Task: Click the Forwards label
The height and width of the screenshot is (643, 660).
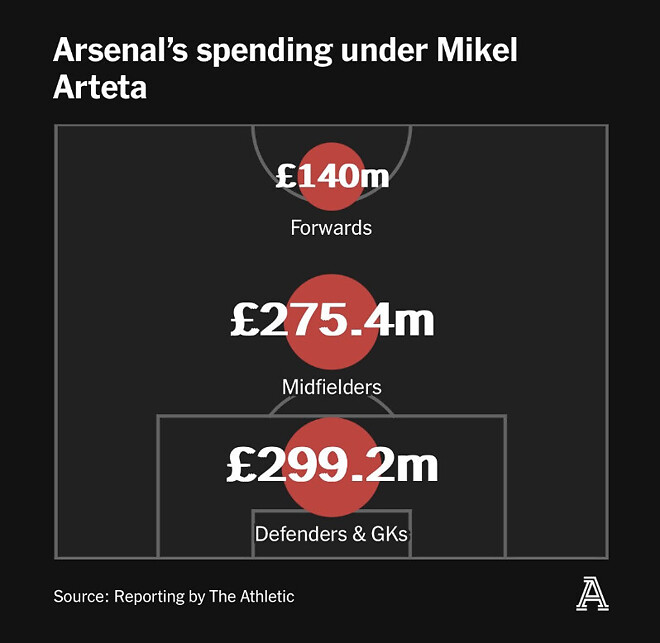Action: 331,228
